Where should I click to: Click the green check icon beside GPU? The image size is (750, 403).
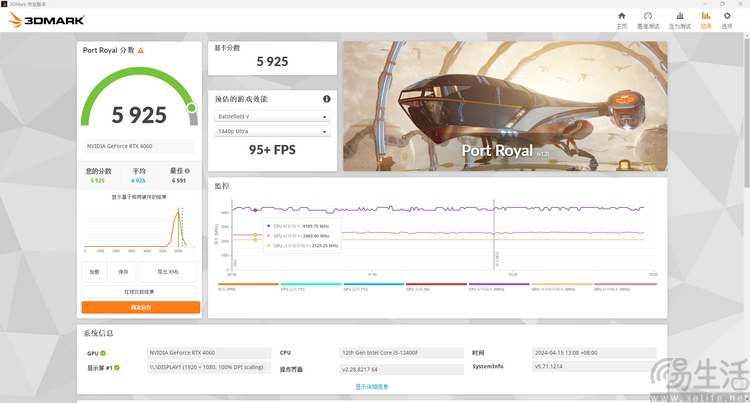pos(103,353)
